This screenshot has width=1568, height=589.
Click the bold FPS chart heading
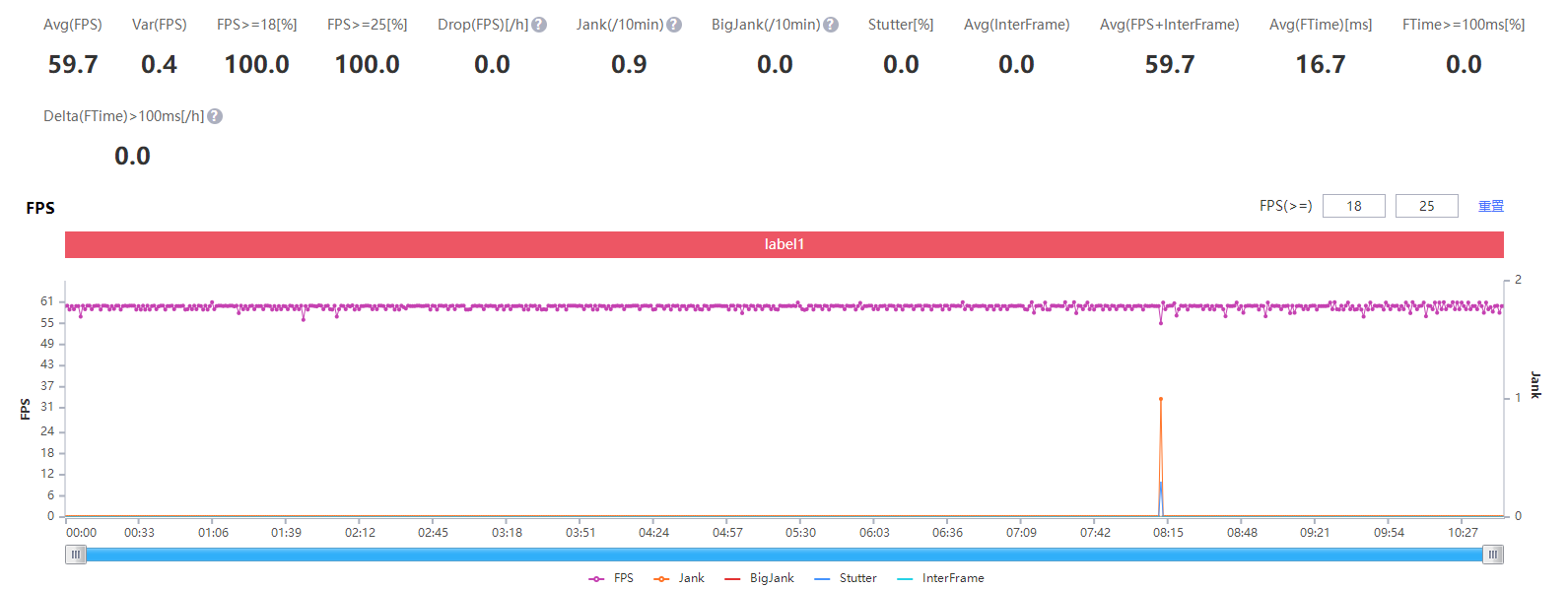click(40, 208)
